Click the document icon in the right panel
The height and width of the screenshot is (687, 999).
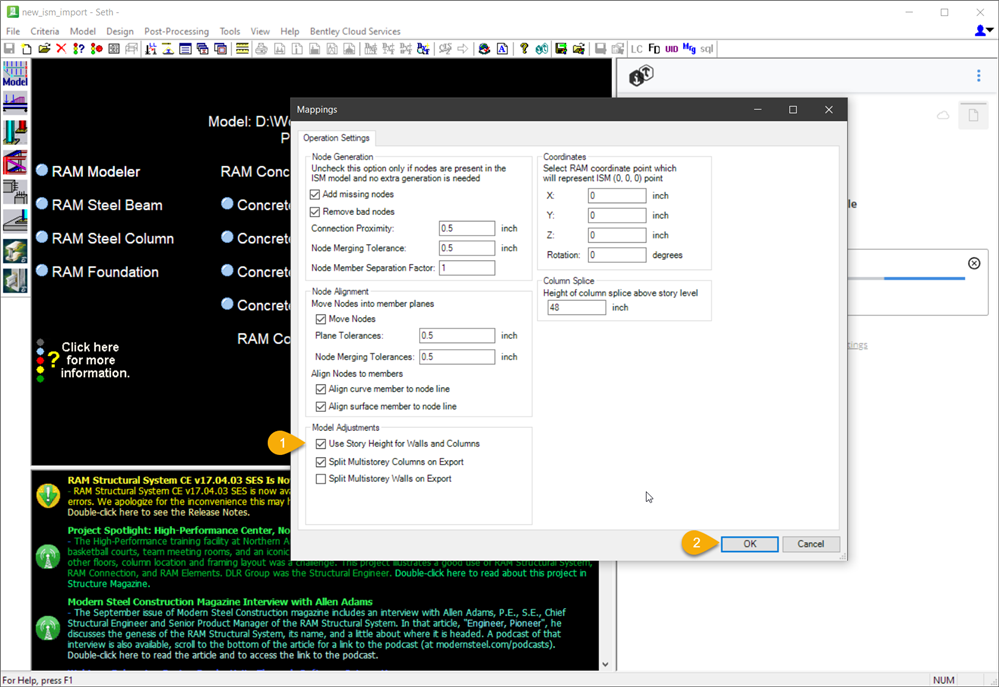pos(973,115)
